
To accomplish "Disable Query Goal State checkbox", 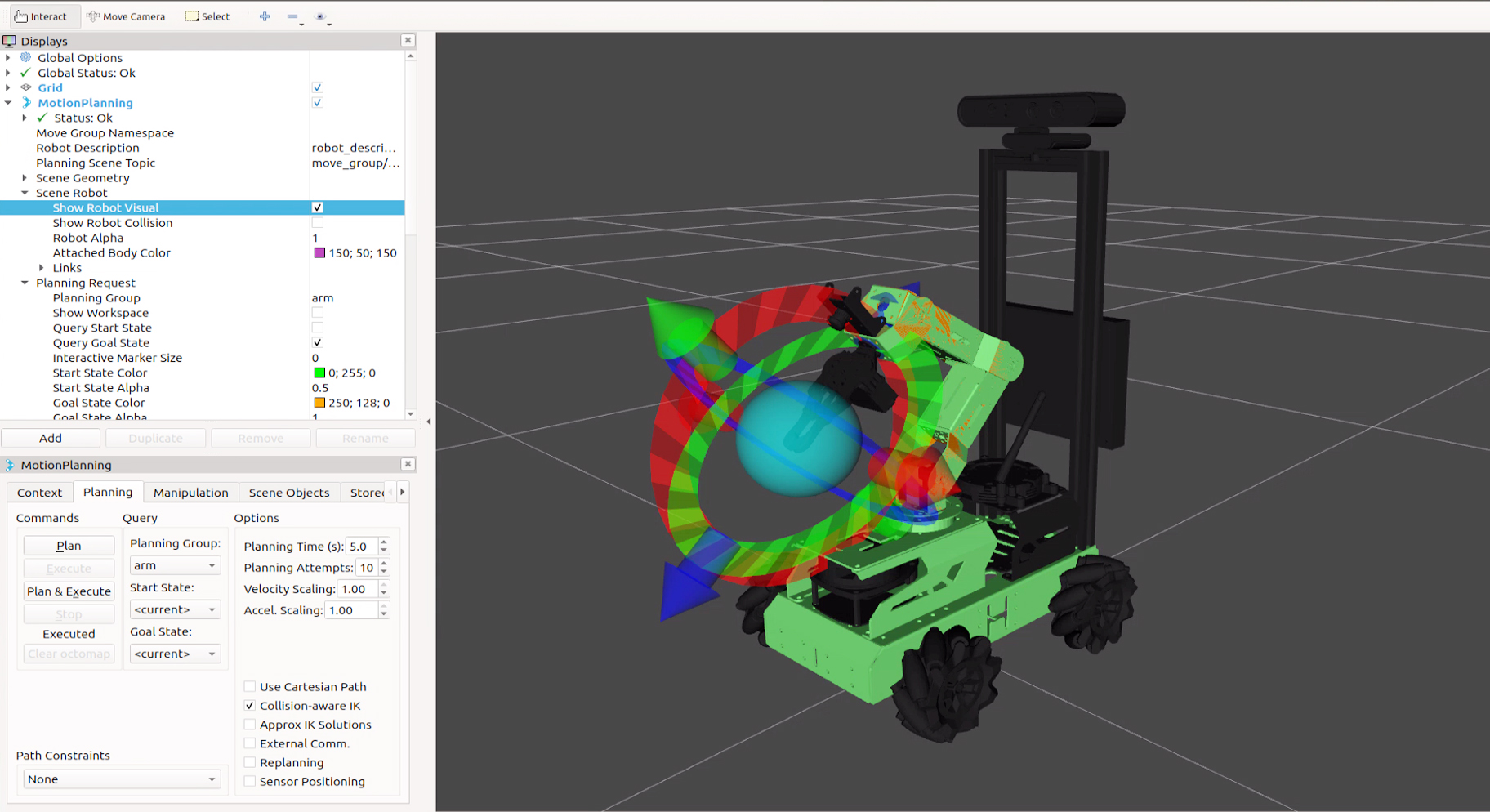I will click(x=318, y=342).
